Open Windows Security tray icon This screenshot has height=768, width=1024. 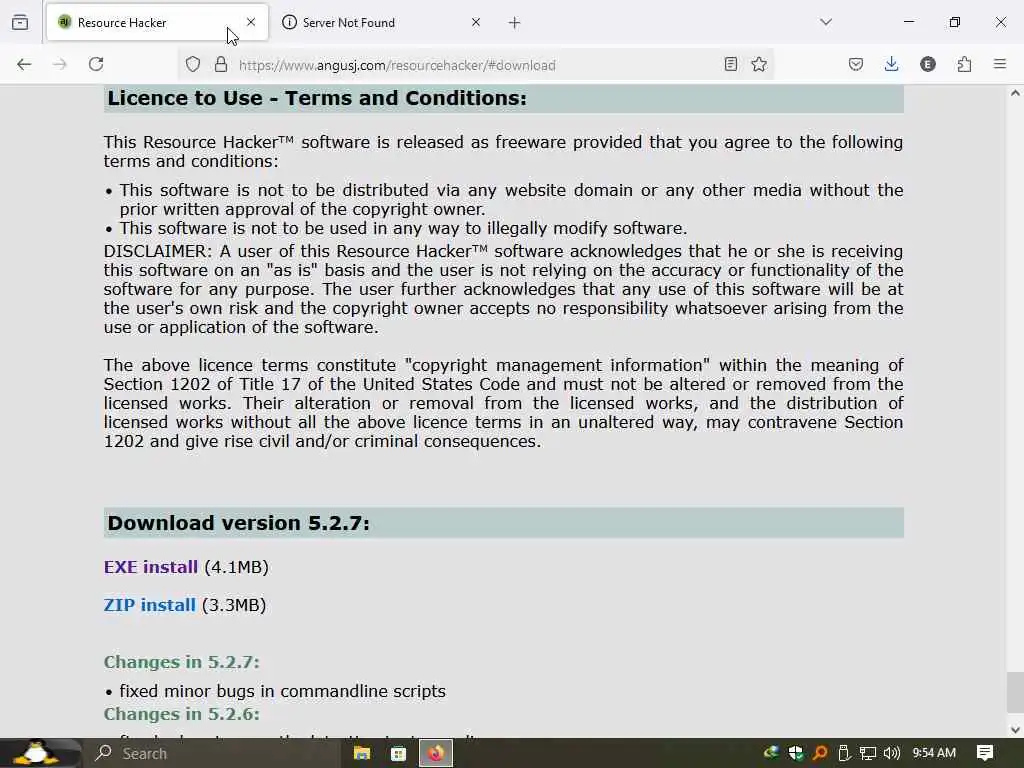[x=795, y=753]
